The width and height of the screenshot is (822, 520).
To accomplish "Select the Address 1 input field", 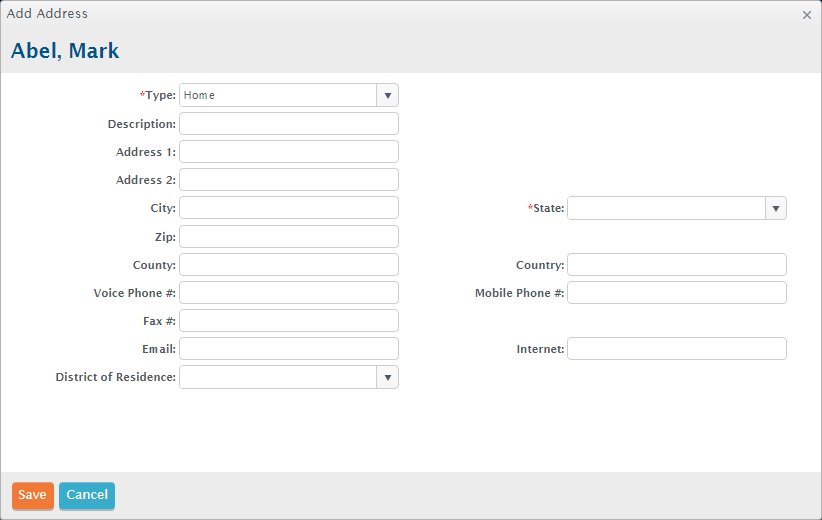I will point(289,151).
